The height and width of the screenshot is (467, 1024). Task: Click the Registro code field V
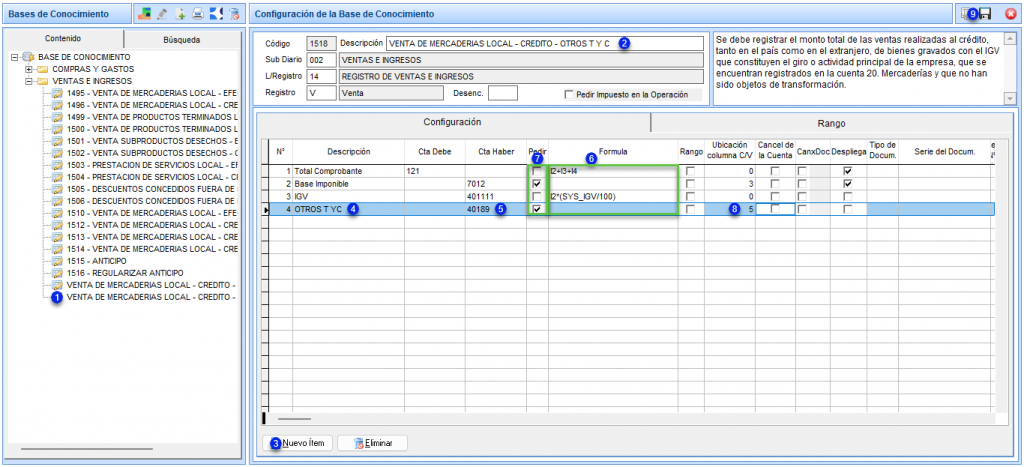pos(321,93)
